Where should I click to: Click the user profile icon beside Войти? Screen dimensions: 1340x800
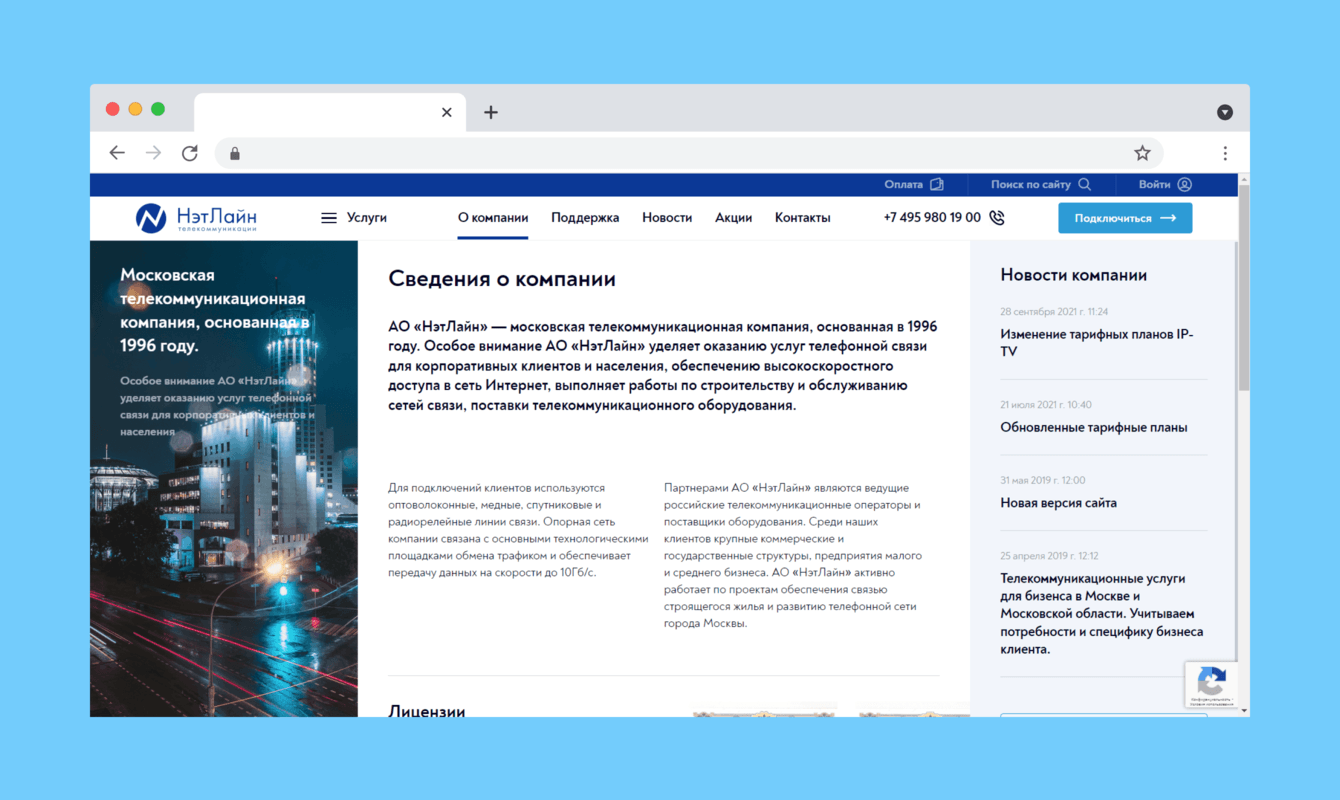tap(1185, 184)
